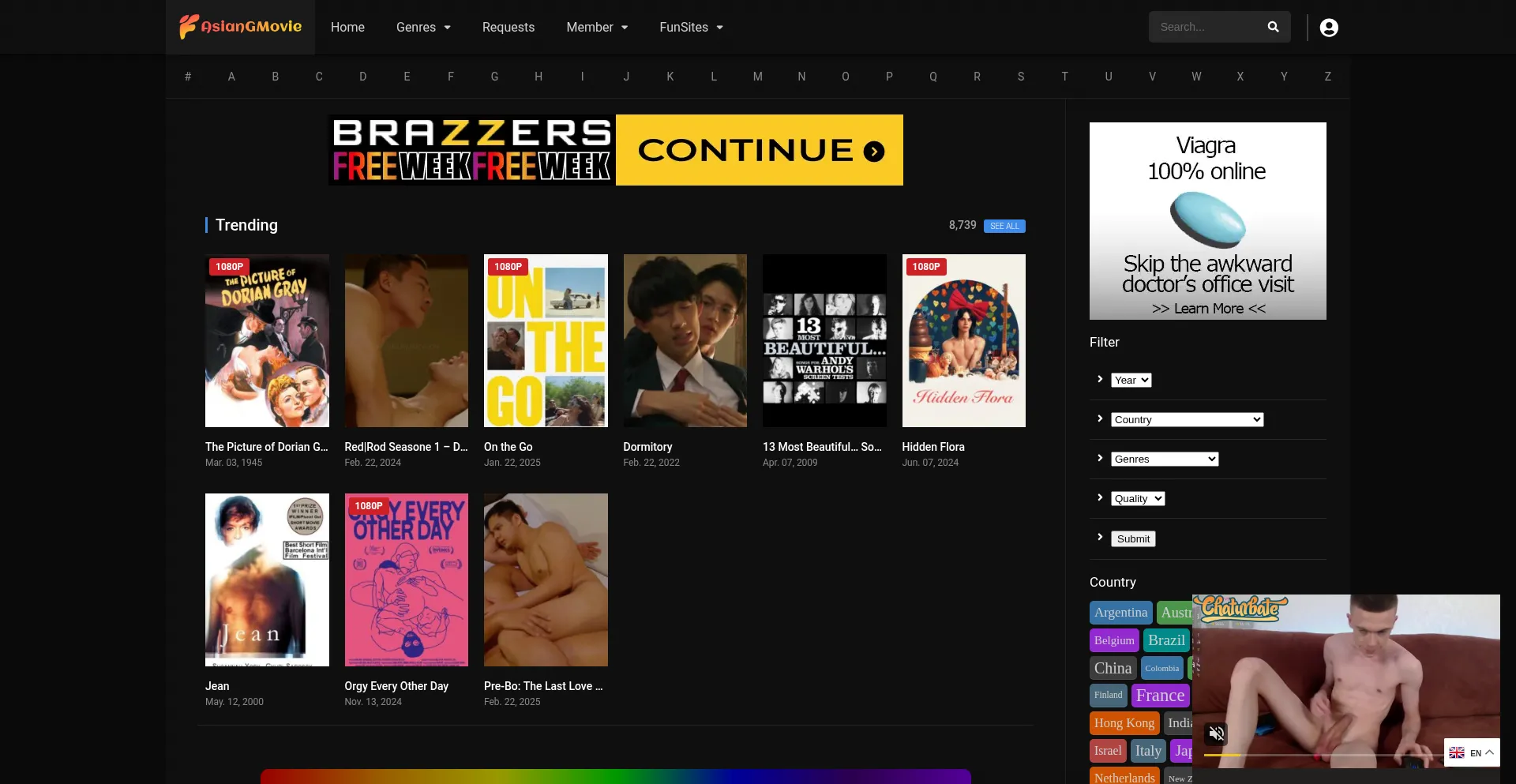Open the Member navigation menu
This screenshot has height=784, width=1516.
[x=597, y=28]
